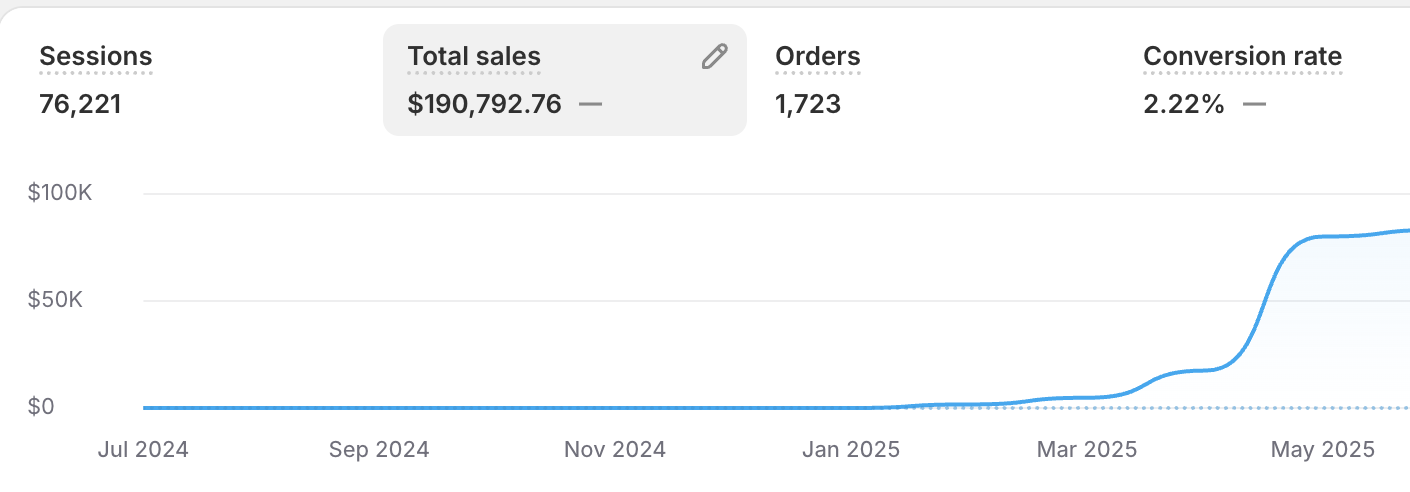Select the Total sales metric label
The image size is (1410, 492).
(474, 57)
